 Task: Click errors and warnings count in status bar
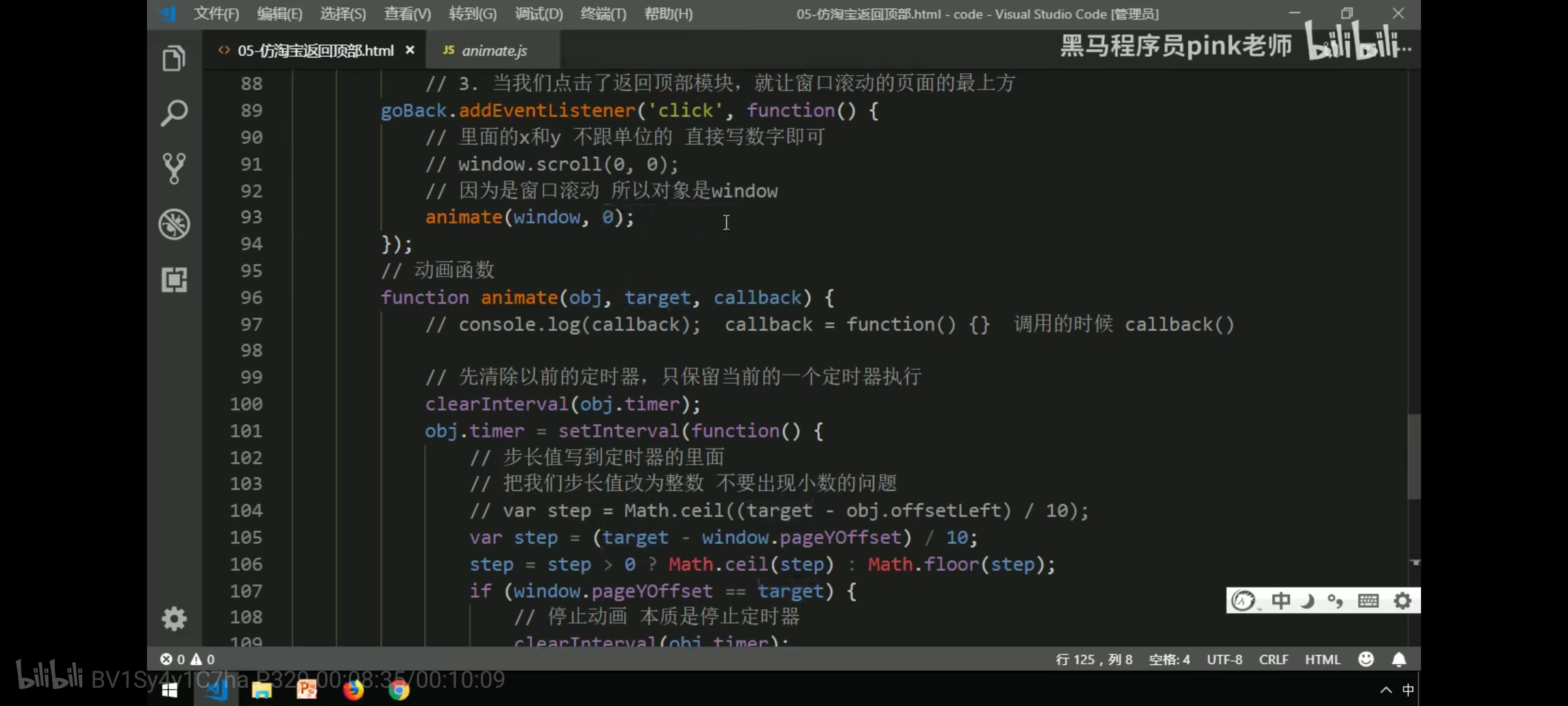188,659
